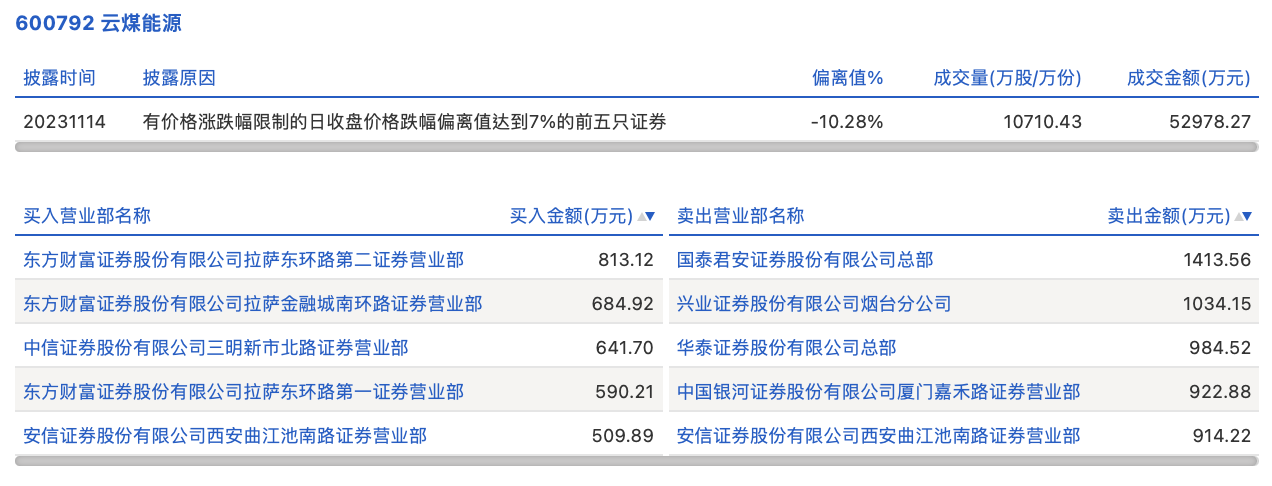
Task: Open 东方财富证券 拉萨东环路第一证券营业部 link
Action: (243, 392)
